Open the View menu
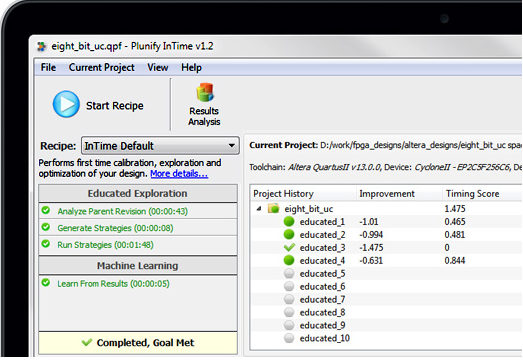This screenshot has height=363, width=523. coord(158,67)
